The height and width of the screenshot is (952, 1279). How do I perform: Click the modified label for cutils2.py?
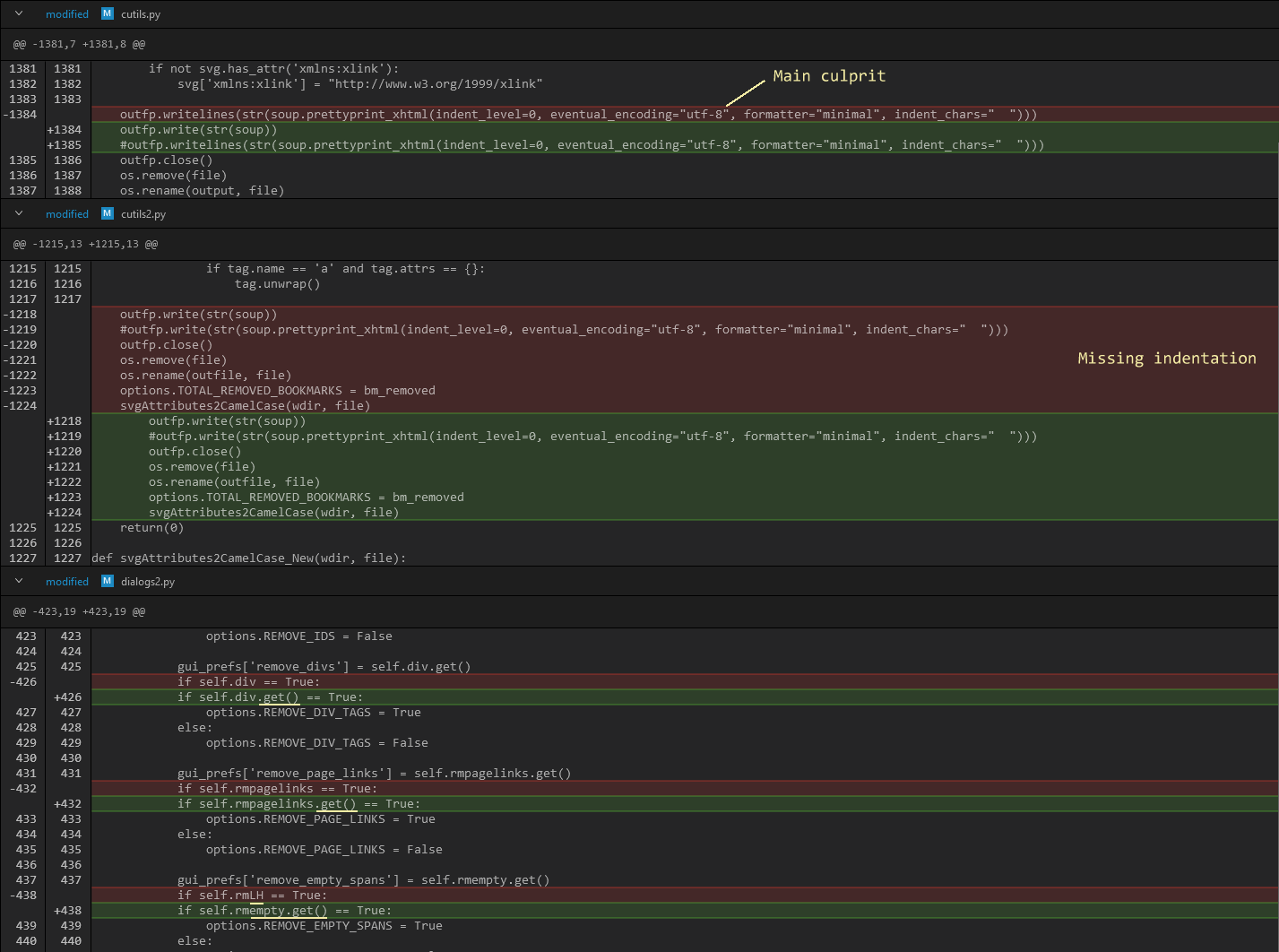67,214
